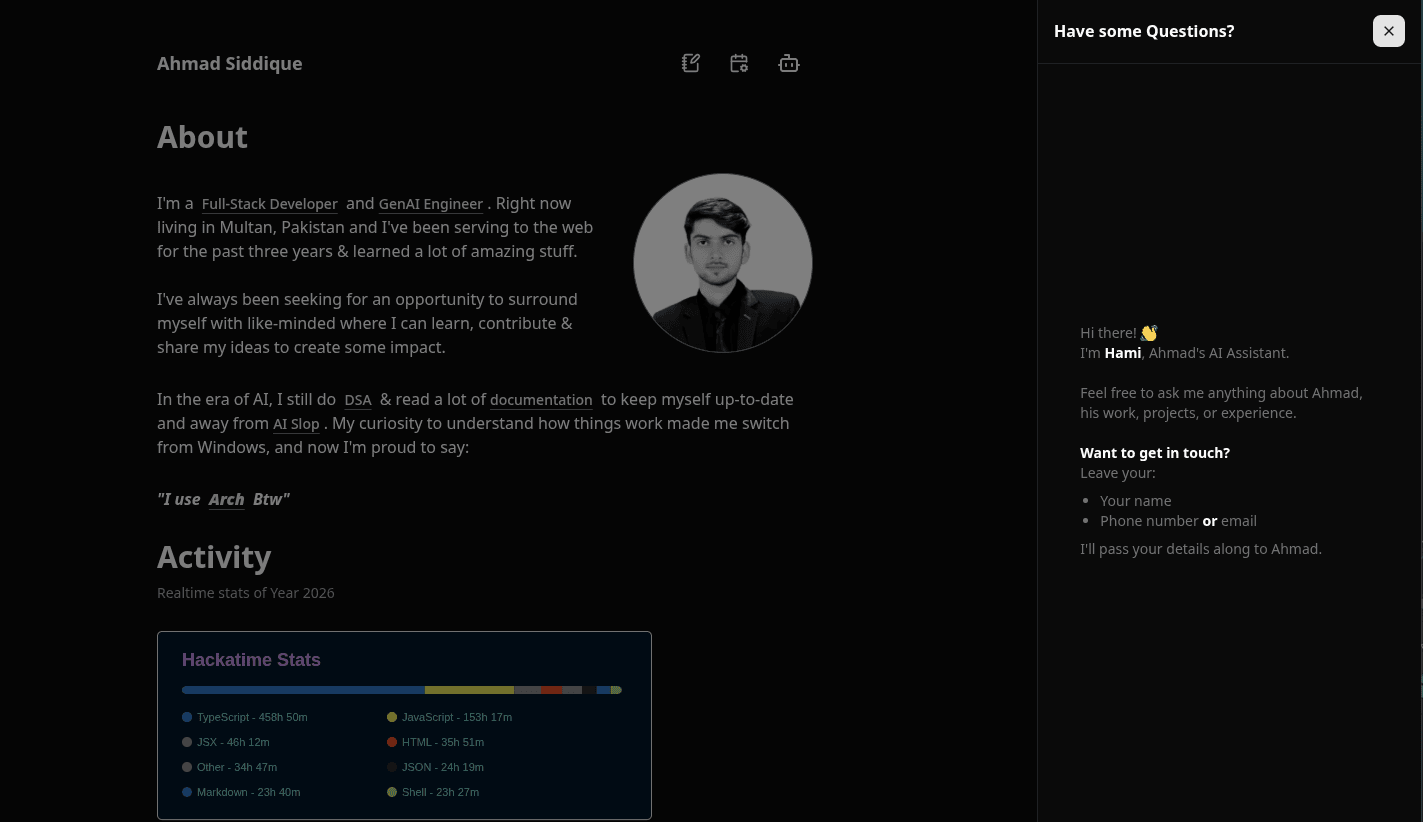Click the Phone number or email bullet item
The height and width of the screenshot is (822, 1423).
[x=1178, y=521]
